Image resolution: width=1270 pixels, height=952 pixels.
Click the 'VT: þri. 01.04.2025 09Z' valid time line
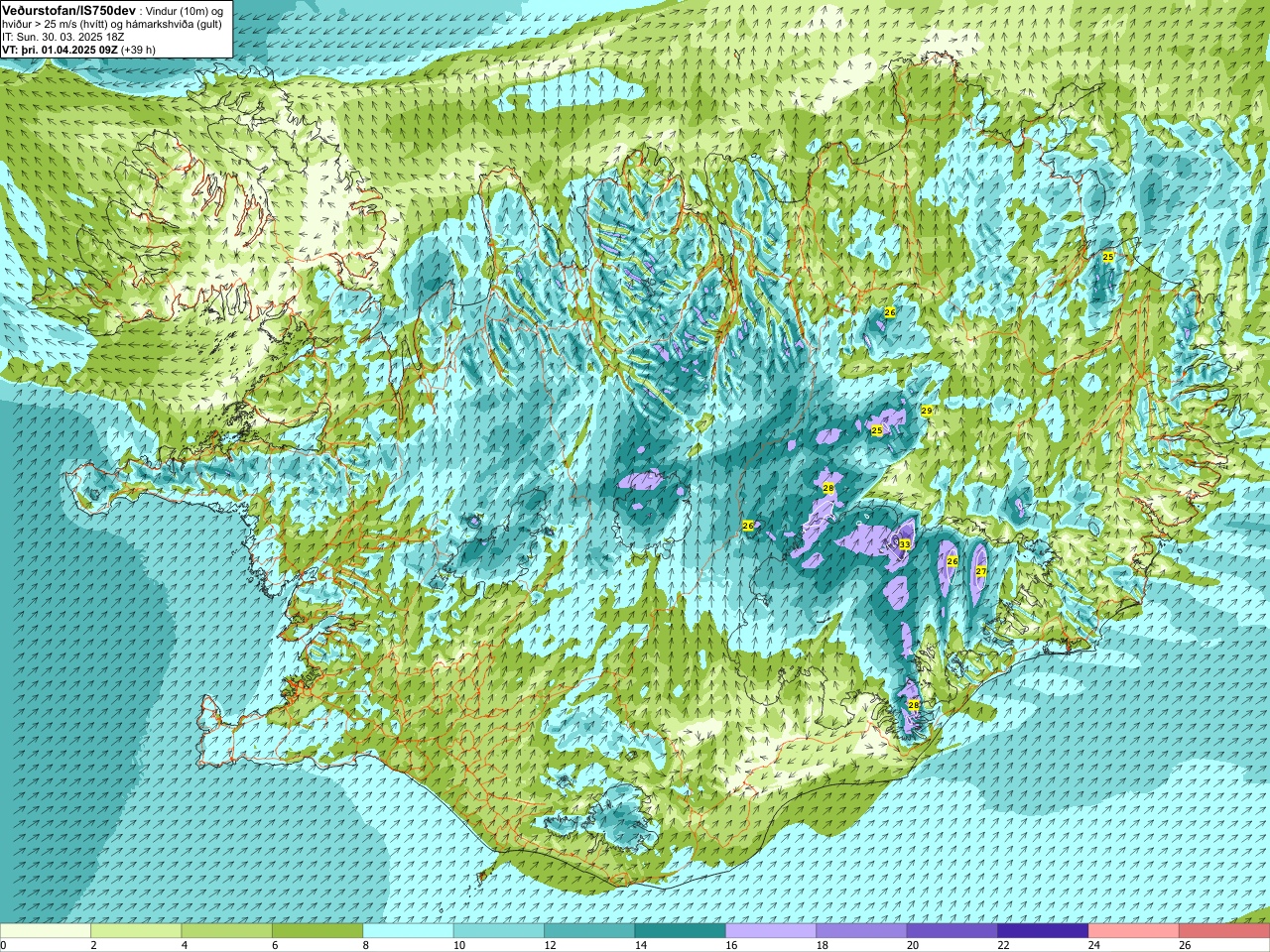(60, 50)
